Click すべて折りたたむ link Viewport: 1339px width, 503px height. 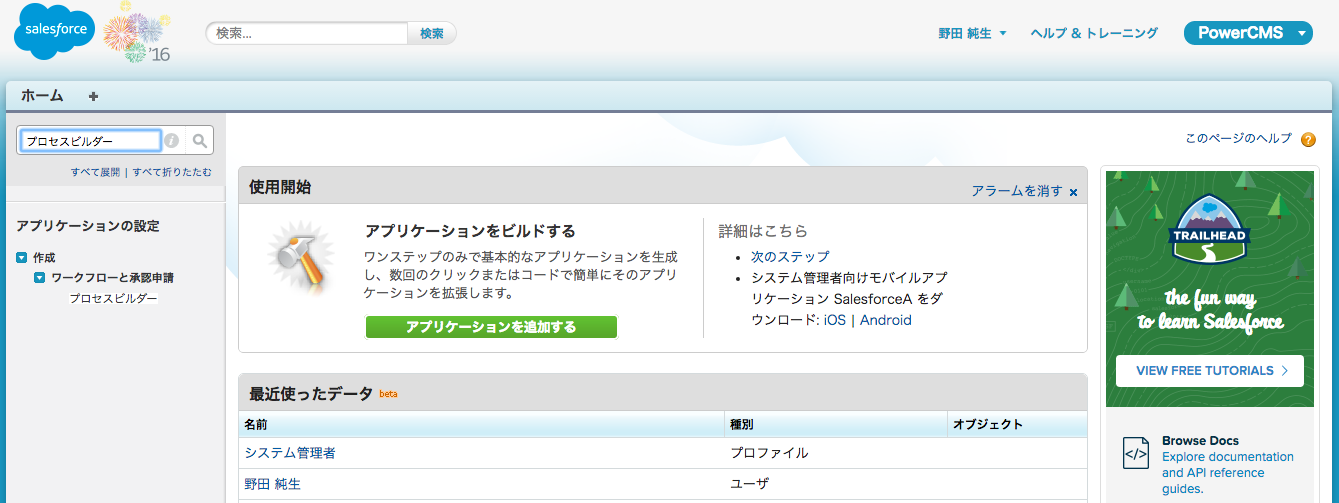coord(172,172)
